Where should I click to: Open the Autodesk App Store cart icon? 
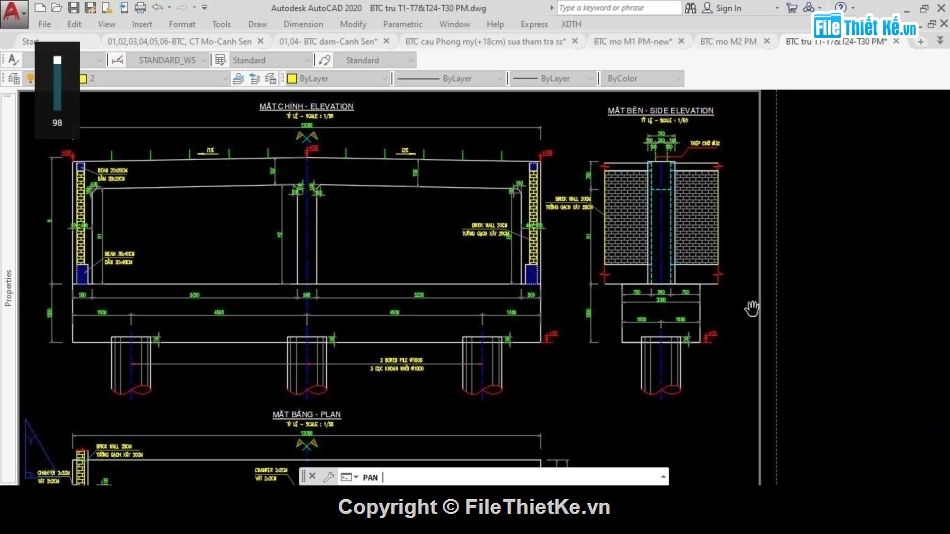(791, 8)
